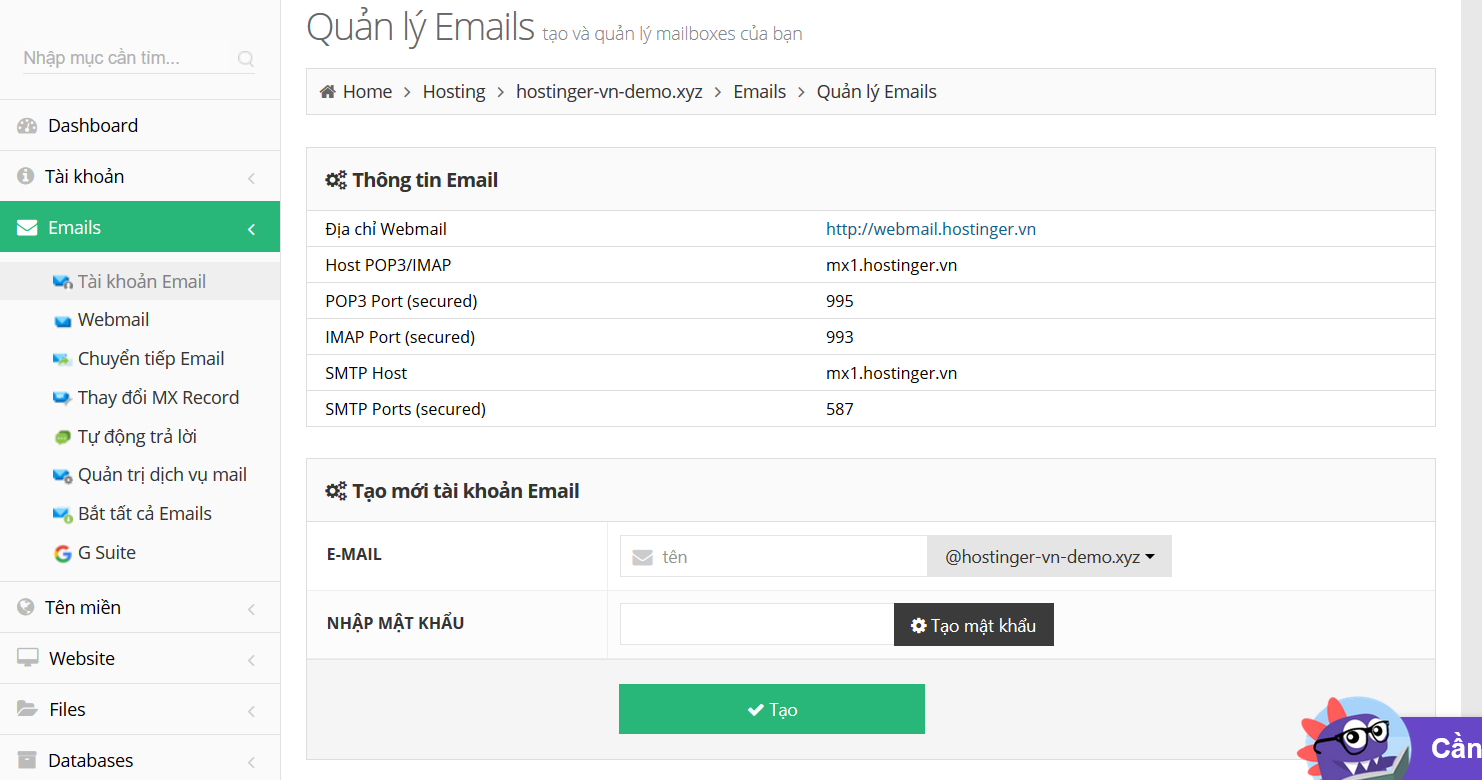Click the Bắt tất cả Emails icon
Viewport: 1482px width, 780px height.
pos(62,514)
